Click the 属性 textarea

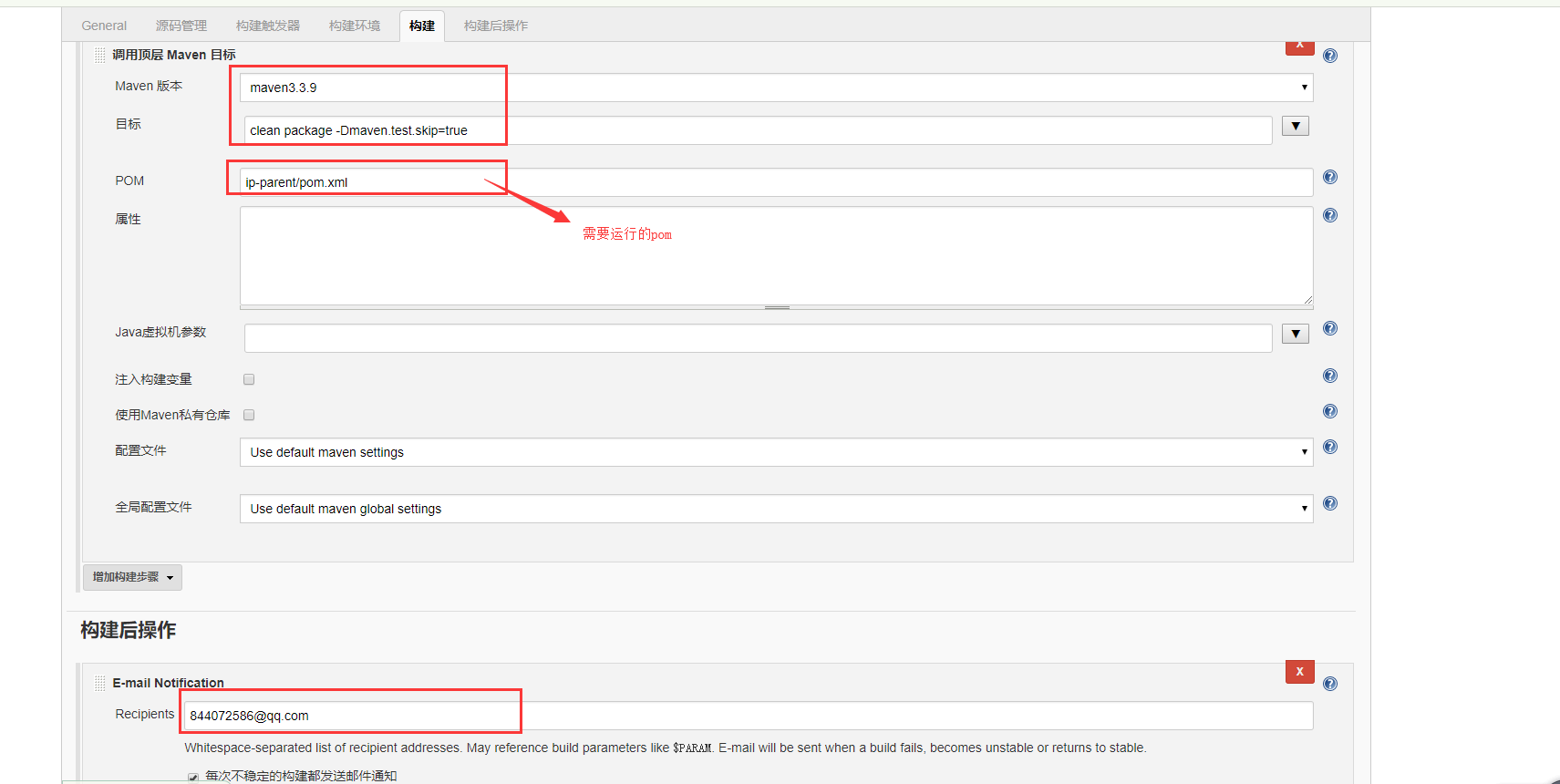(x=776, y=255)
